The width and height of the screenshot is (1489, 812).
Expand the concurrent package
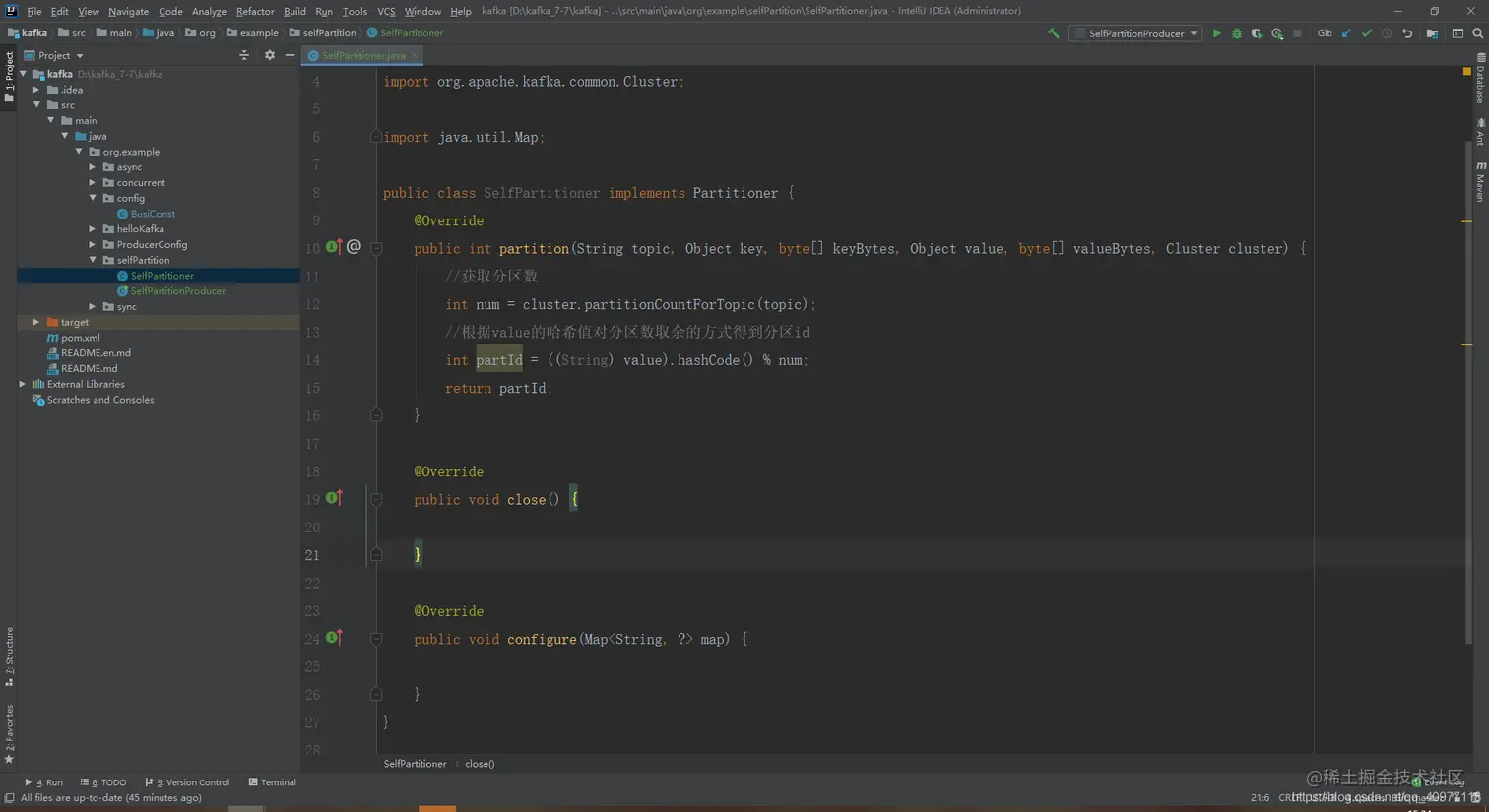coord(93,182)
